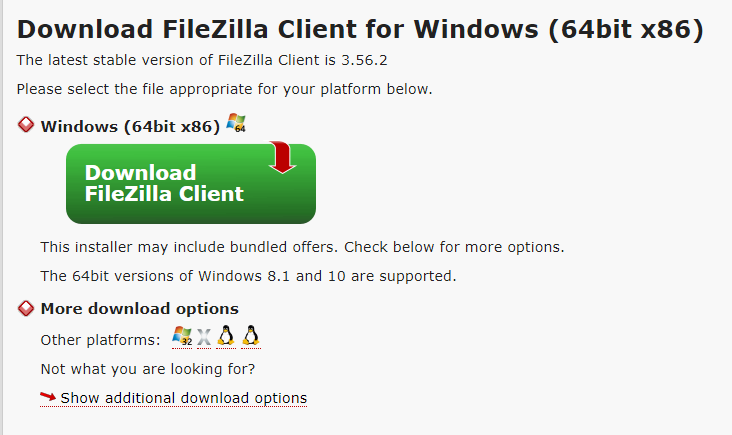
Task: Click red arrow before Show additional download options
Action: click(x=48, y=397)
